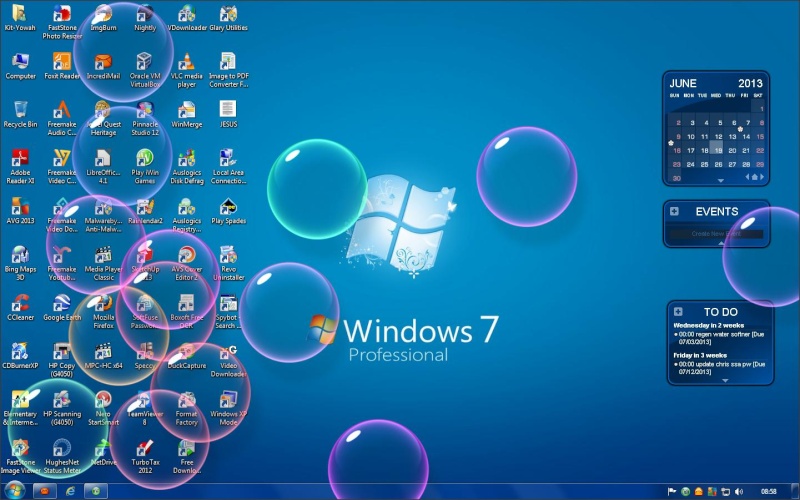Open the Windows Start menu orb
This screenshot has width=800, height=500.
point(14,491)
